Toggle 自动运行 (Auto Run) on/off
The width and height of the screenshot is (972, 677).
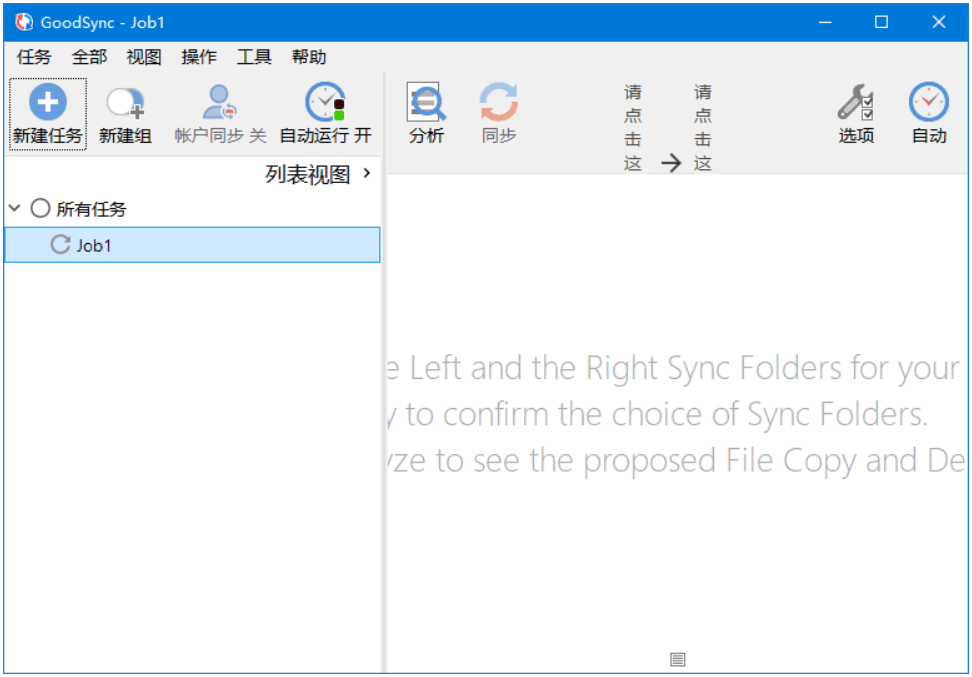(325, 102)
